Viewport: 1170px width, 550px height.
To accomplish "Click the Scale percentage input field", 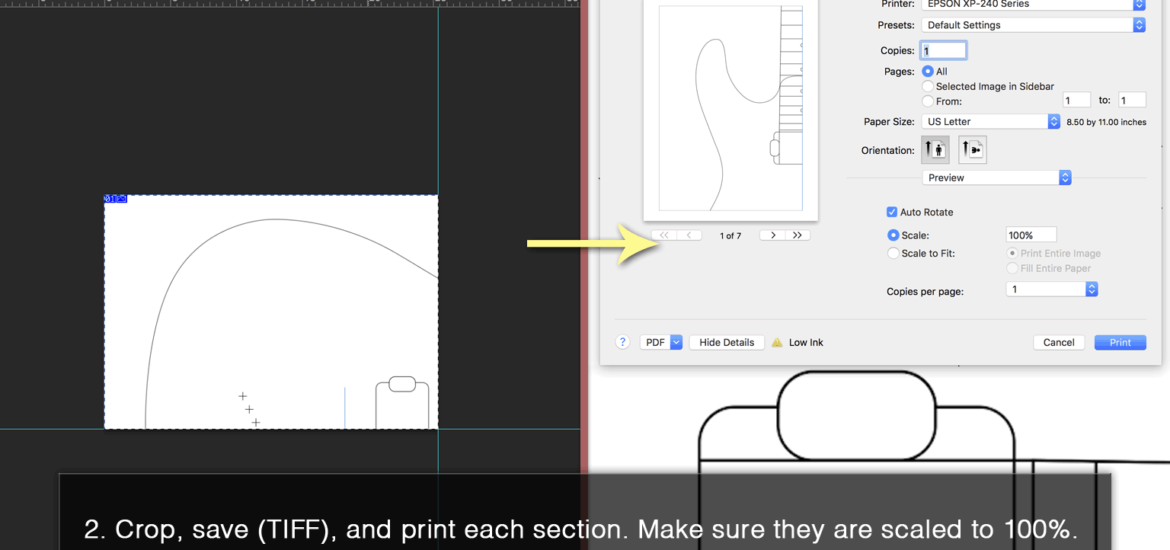I will (x=1030, y=236).
